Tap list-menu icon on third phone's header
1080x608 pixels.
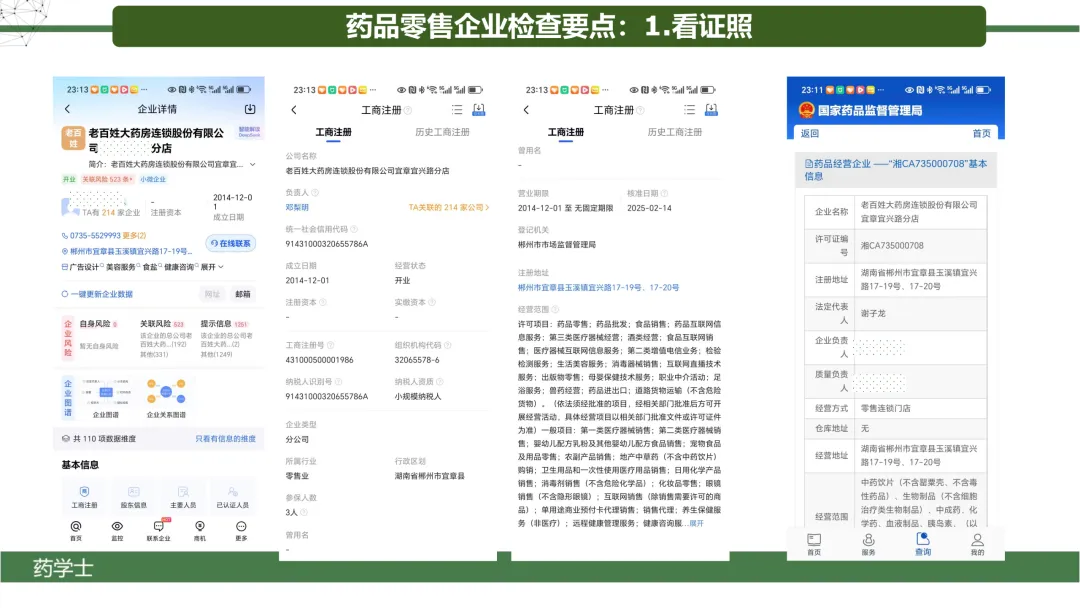click(689, 109)
